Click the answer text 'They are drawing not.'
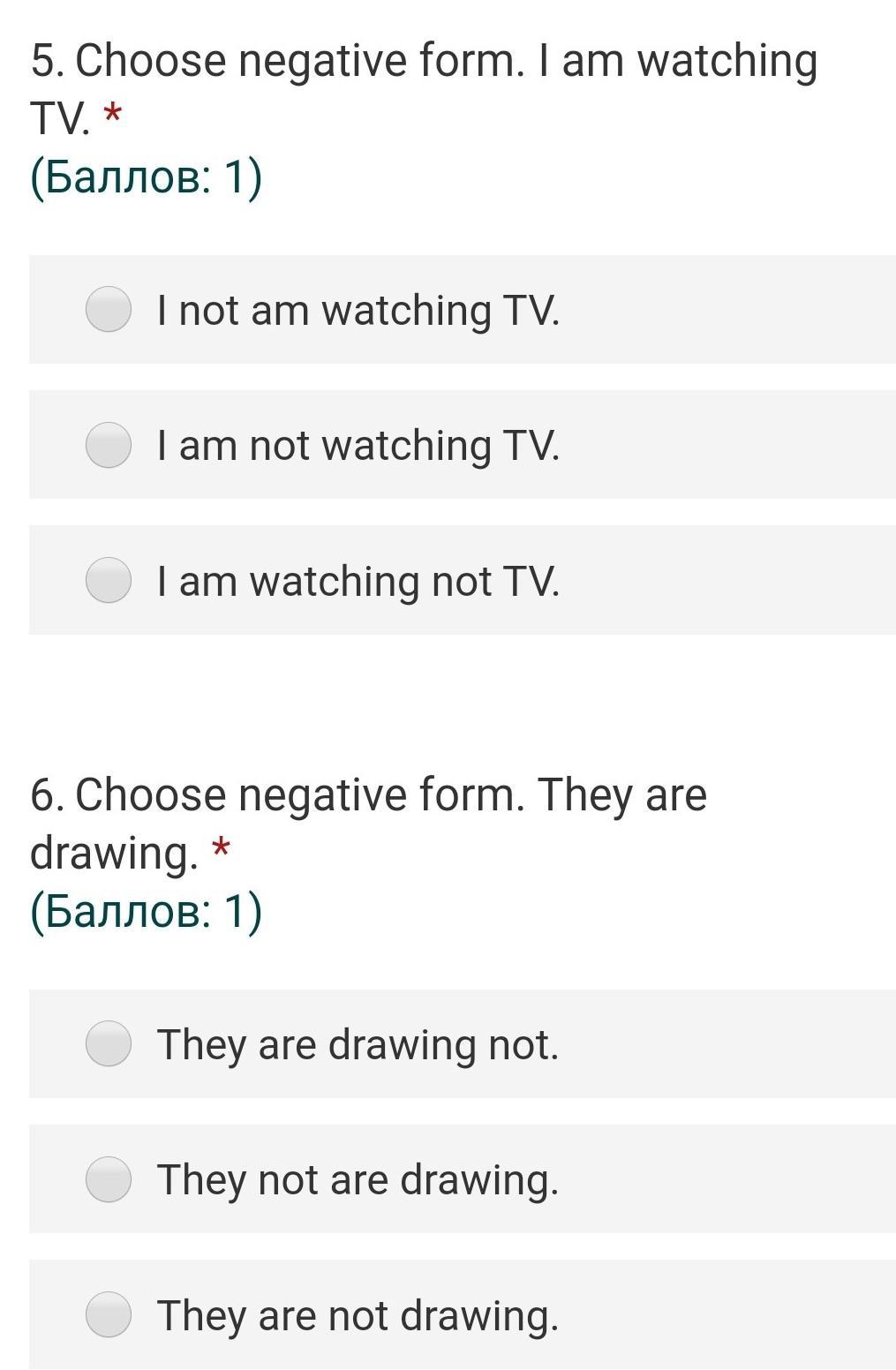 coord(358,1044)
